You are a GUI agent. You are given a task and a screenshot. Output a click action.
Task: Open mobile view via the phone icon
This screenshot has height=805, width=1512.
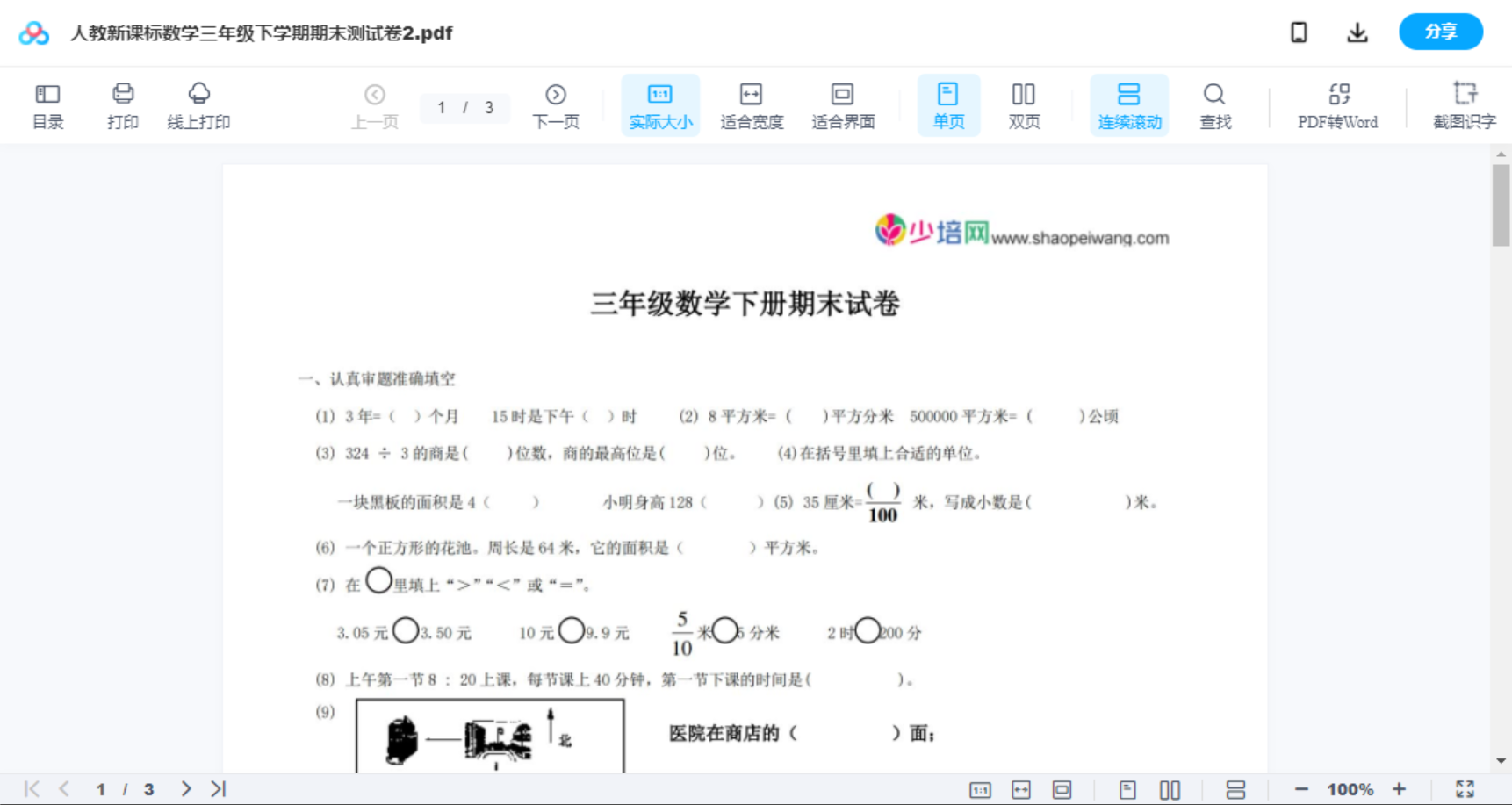click(1299, 32)
